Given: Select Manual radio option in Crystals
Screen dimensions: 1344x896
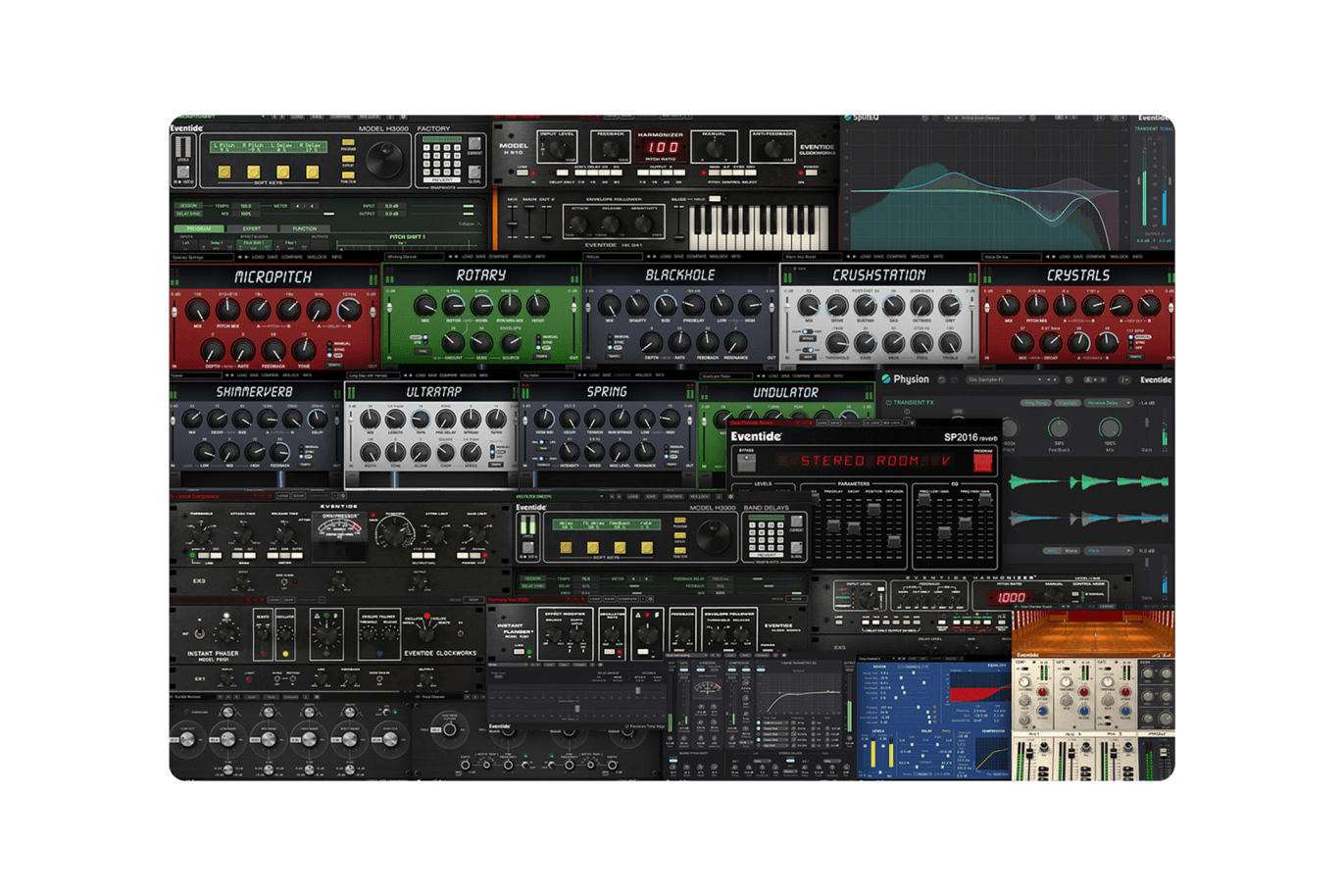Looking at the screenshot, I should pos(1131,337).
